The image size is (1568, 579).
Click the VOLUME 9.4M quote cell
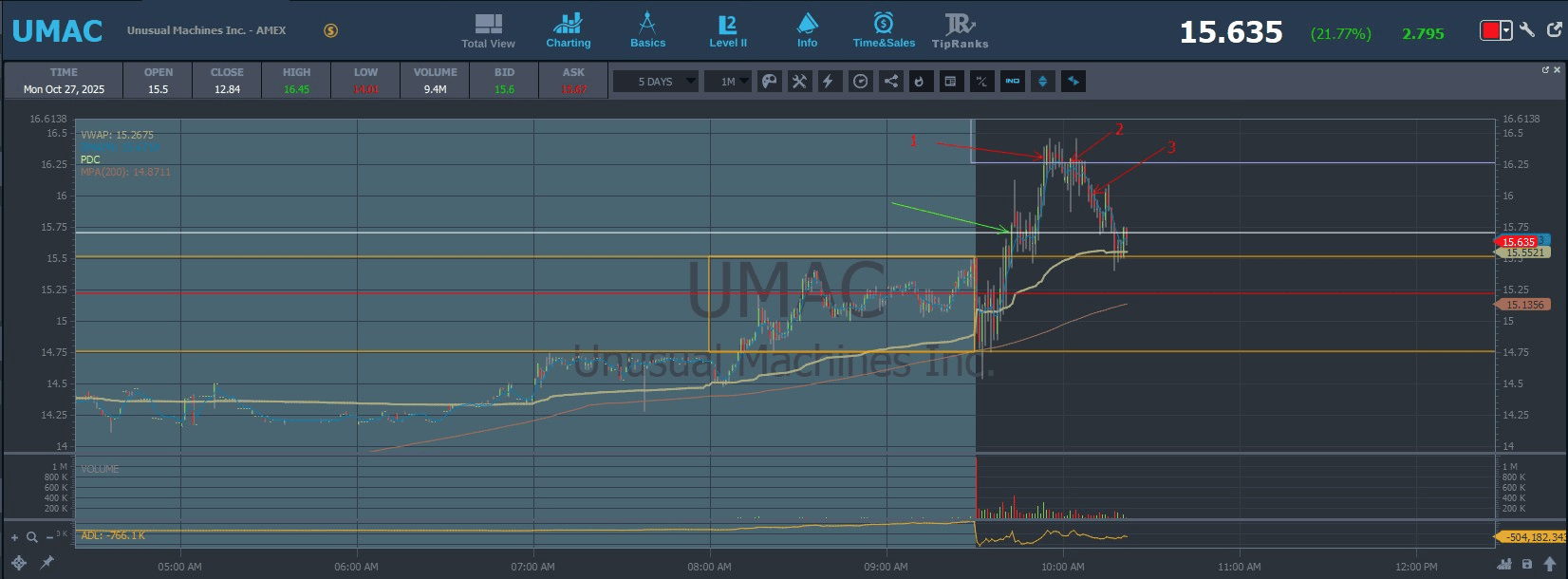point(435,81)
